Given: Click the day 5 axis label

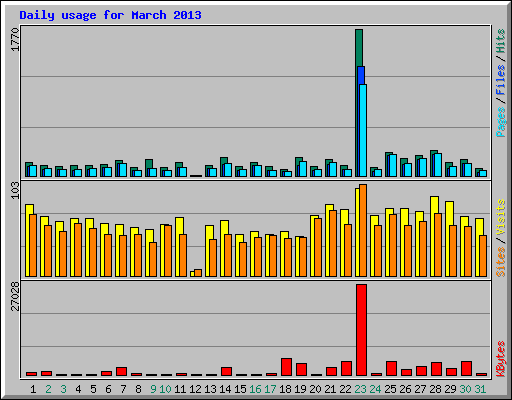Looking at the screenshot, I should [93, 389].
